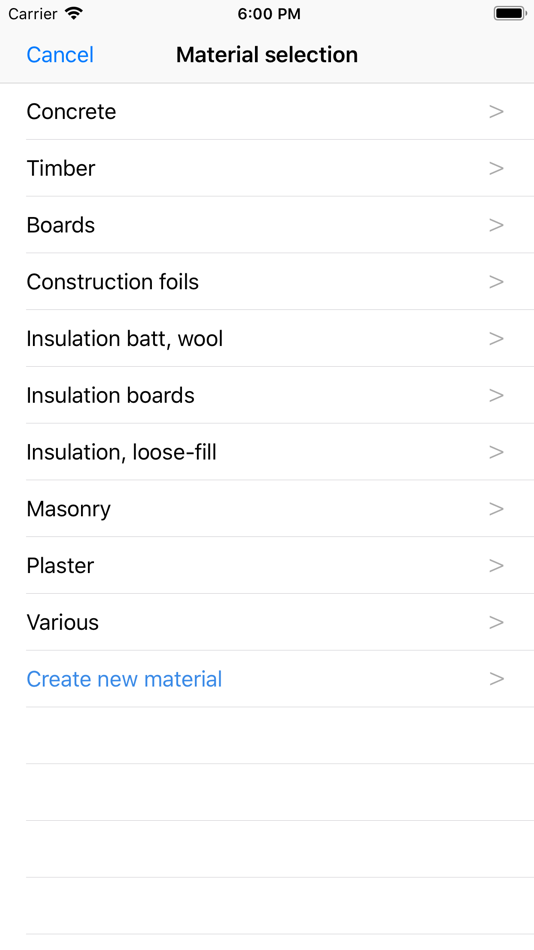Open Insulation batt, wool category

(267, 339)
